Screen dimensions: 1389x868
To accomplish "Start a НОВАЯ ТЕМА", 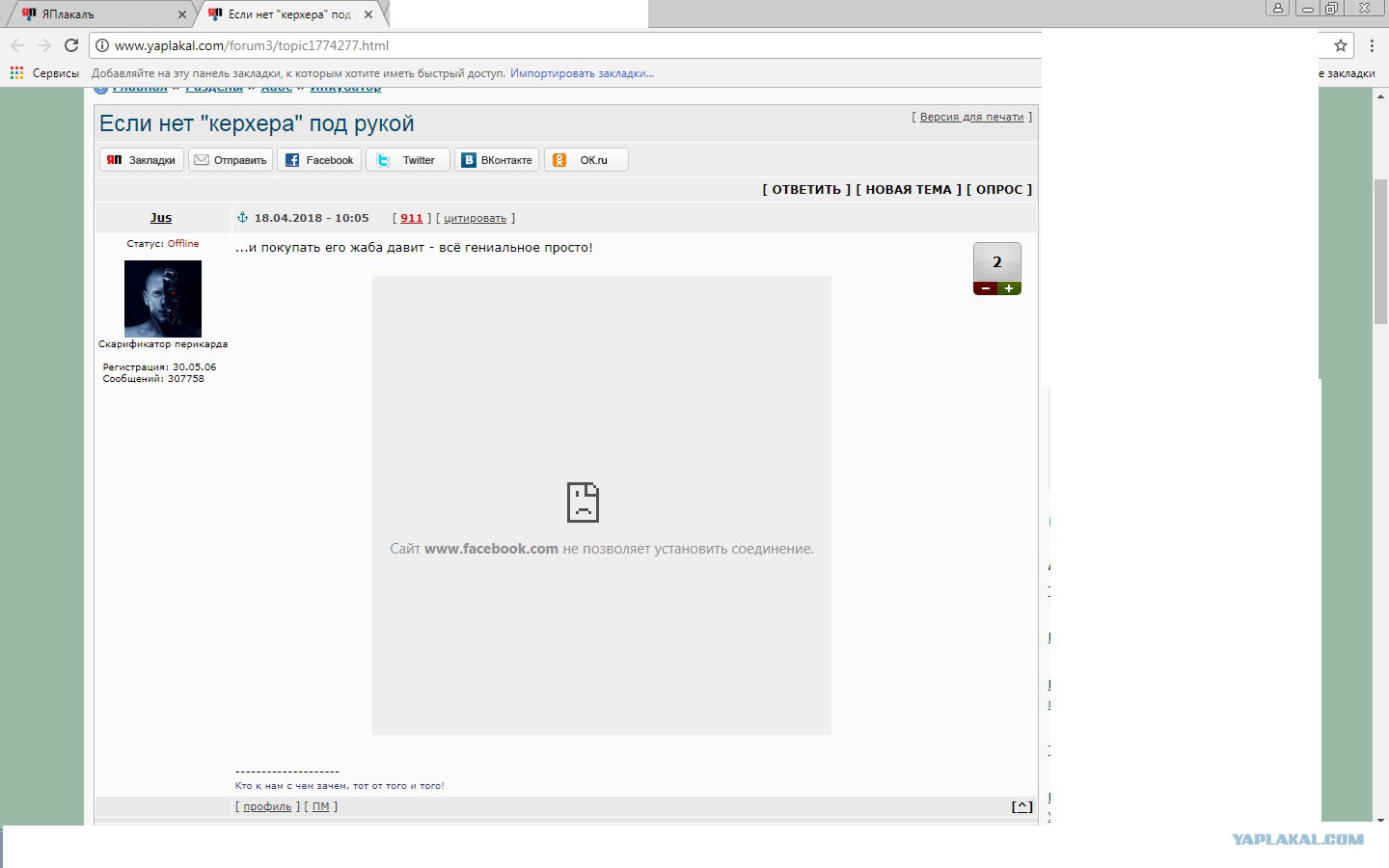I will [x=909, y=190].
